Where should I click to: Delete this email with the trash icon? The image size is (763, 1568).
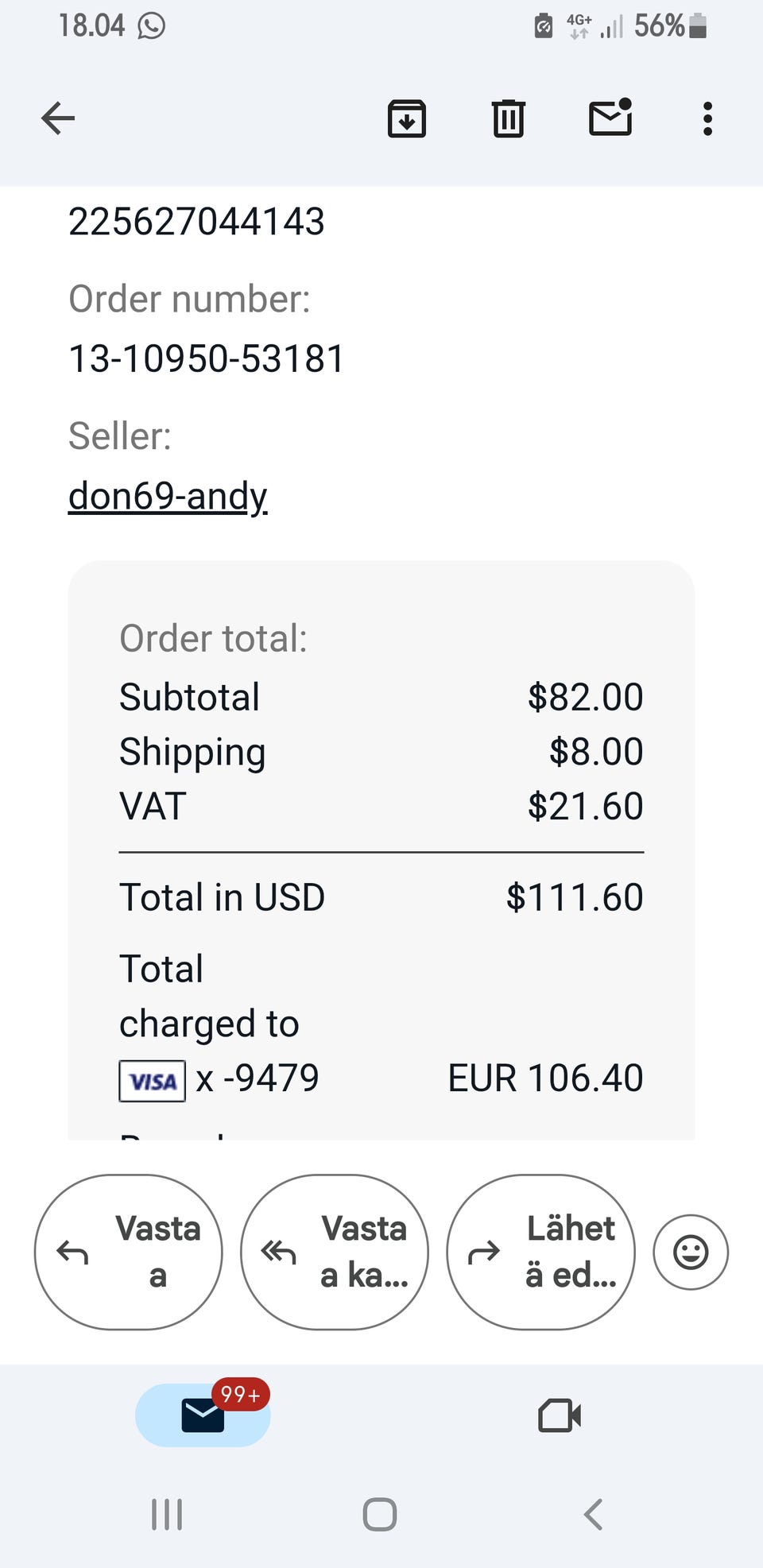click(x=508, y=119)
